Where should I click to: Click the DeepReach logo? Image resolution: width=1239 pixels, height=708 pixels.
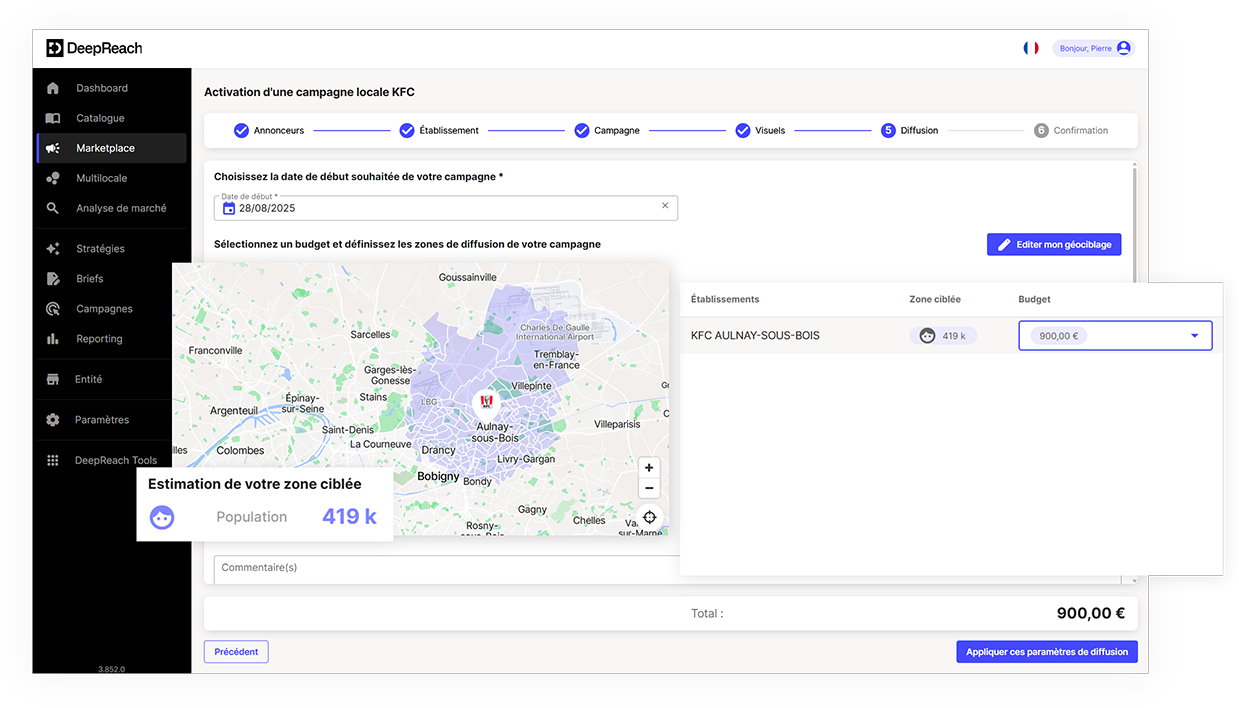click(x=94, y=48)
